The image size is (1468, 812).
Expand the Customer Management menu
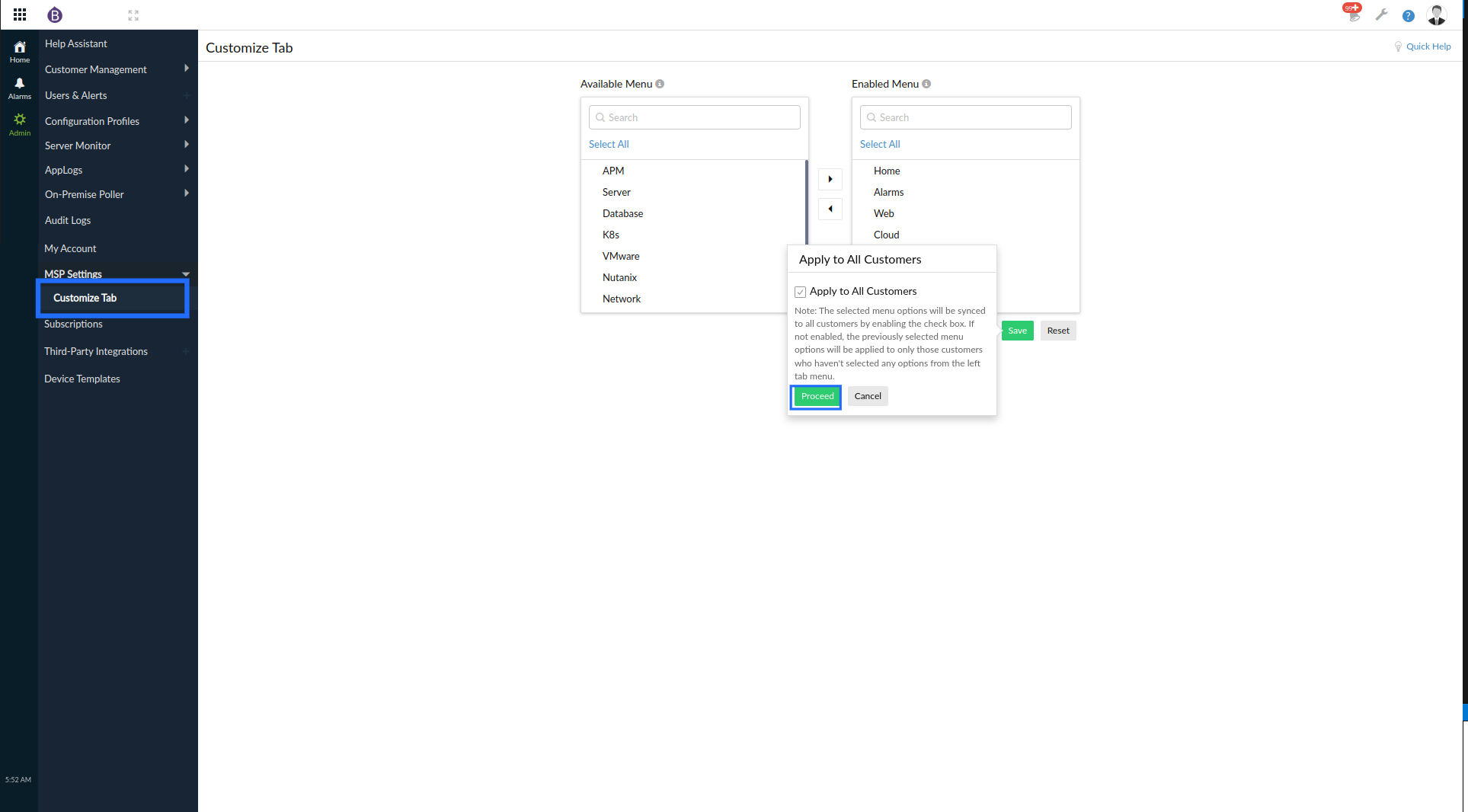95,69
